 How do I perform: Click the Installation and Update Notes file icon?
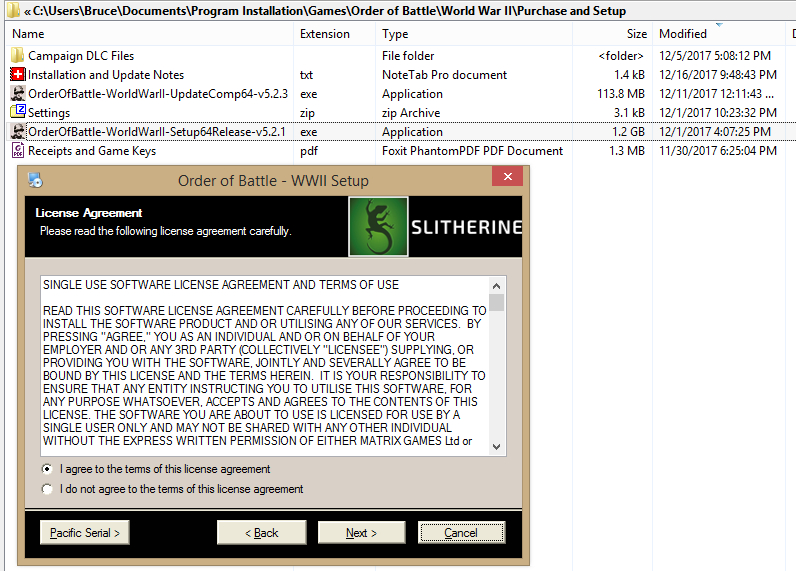[17, 75]
